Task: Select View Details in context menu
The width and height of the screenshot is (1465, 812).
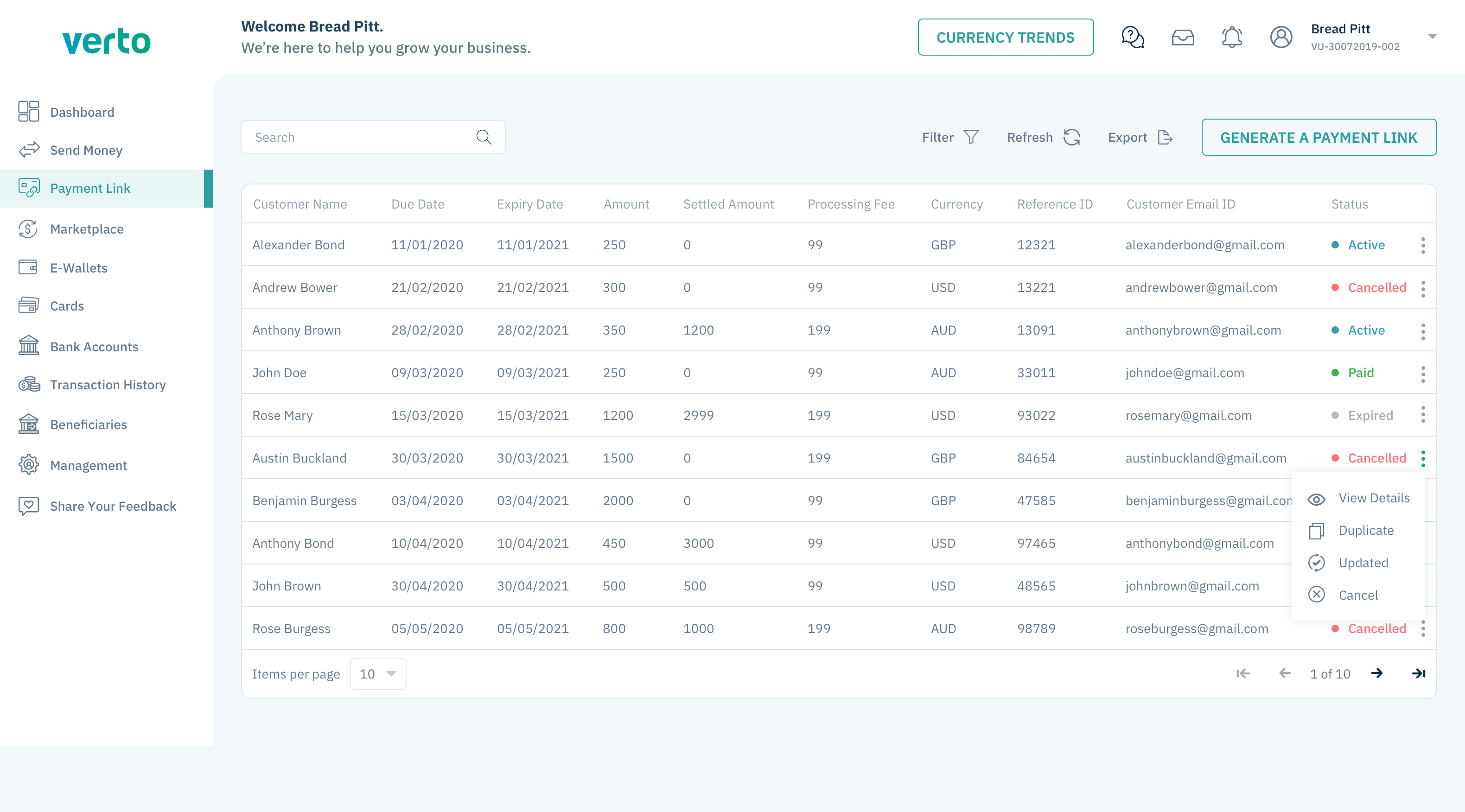Action: [x=1373, y=498]
